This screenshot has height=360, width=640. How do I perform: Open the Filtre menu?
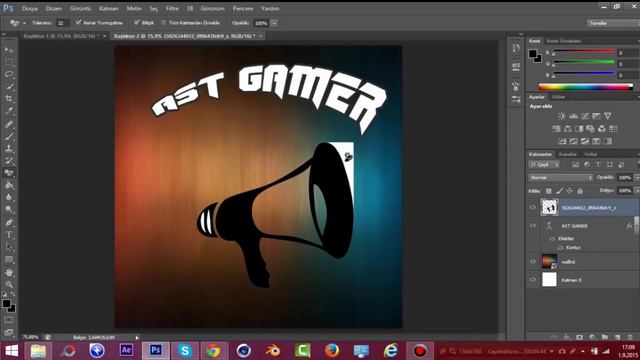point(172,9)
